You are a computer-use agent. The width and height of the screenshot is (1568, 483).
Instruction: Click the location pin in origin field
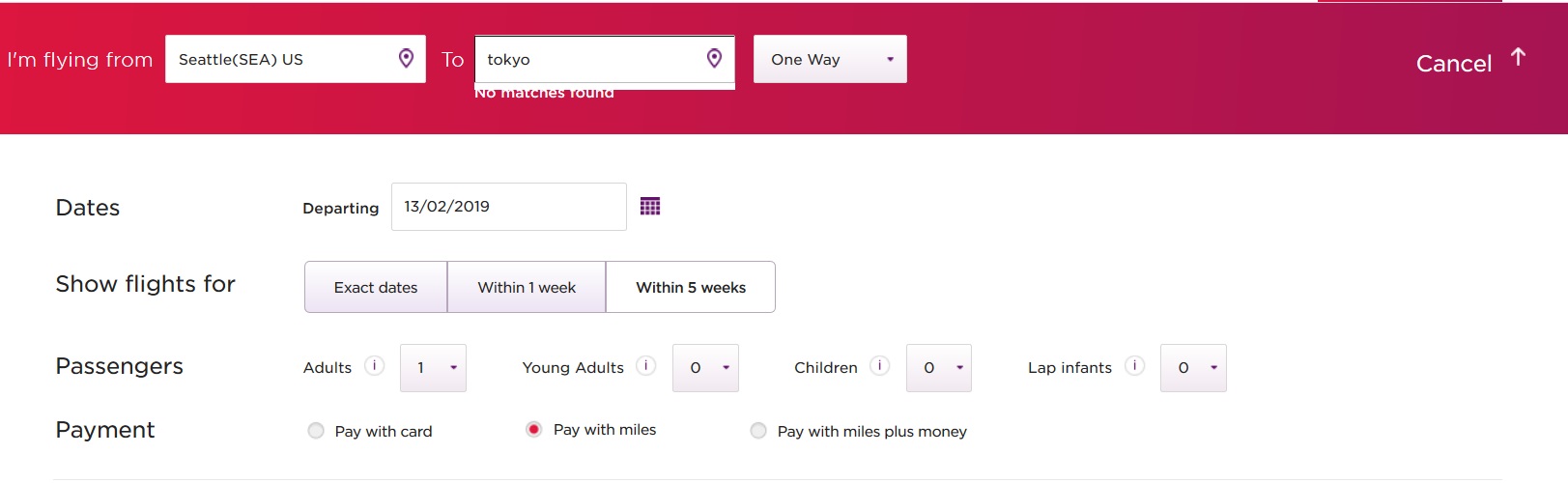tap(407, 59)
